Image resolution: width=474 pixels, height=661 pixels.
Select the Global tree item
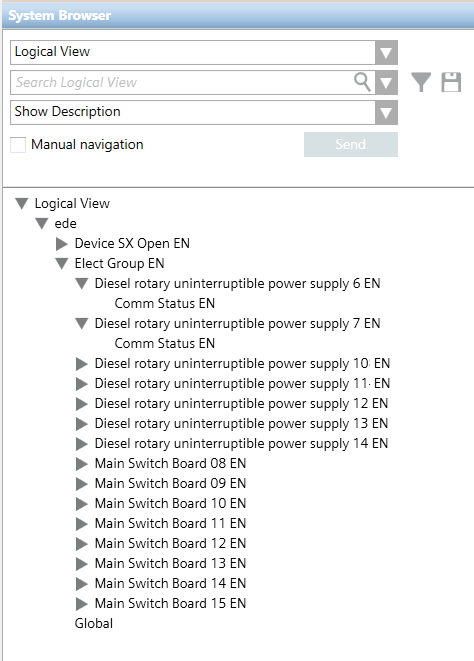[94, 623]
